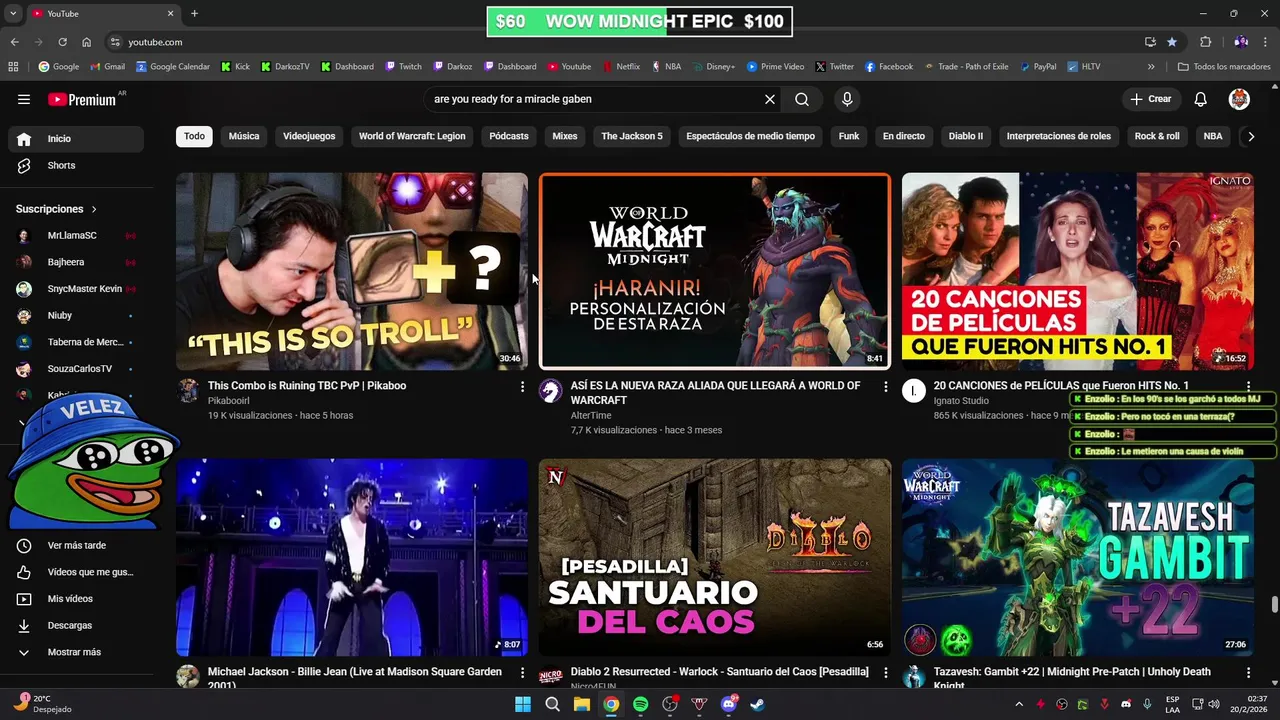This screenshot has width=1280, height=720.
Task: Expand Mostrar más in the sidebar
Action: pos(76,652)
